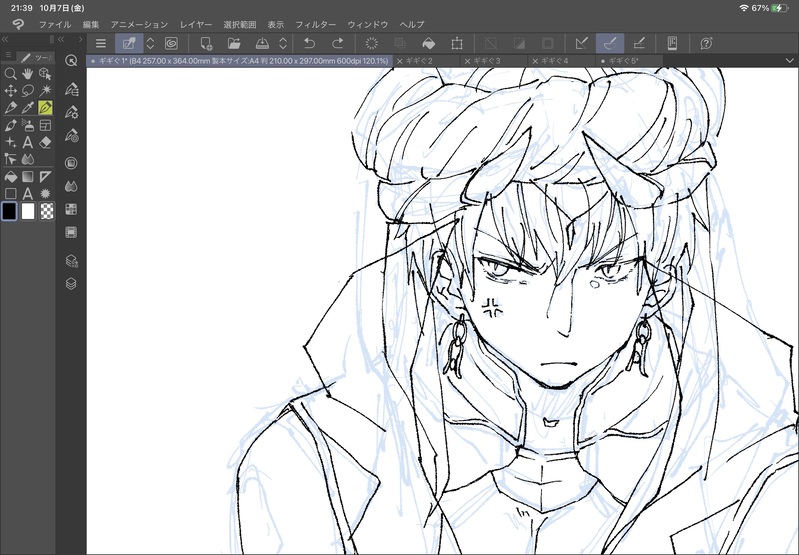Click the Fill bucket command bar icon

(429, 44)
